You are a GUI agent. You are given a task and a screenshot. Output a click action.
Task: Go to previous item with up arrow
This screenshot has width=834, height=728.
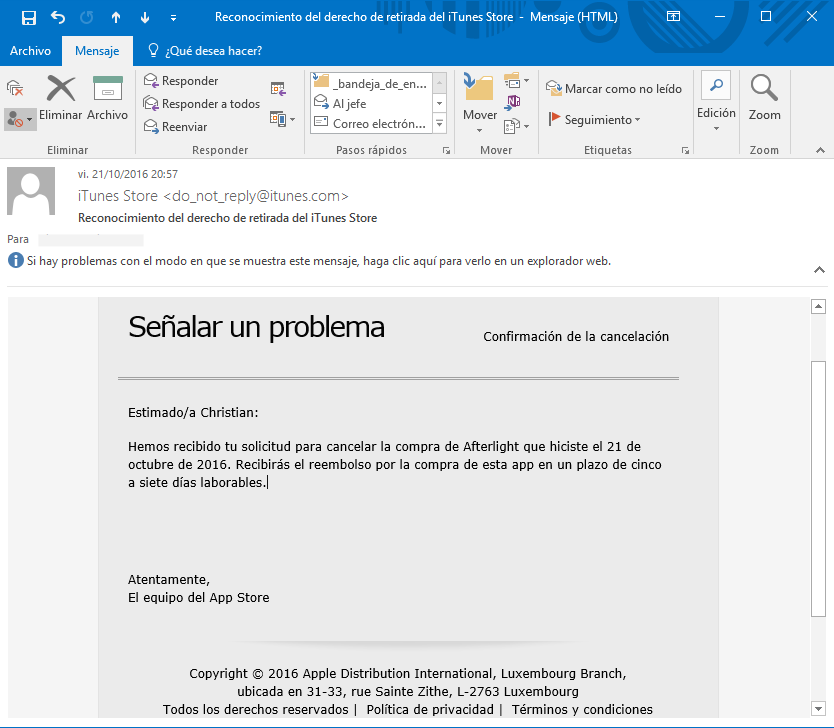(116, 18)
